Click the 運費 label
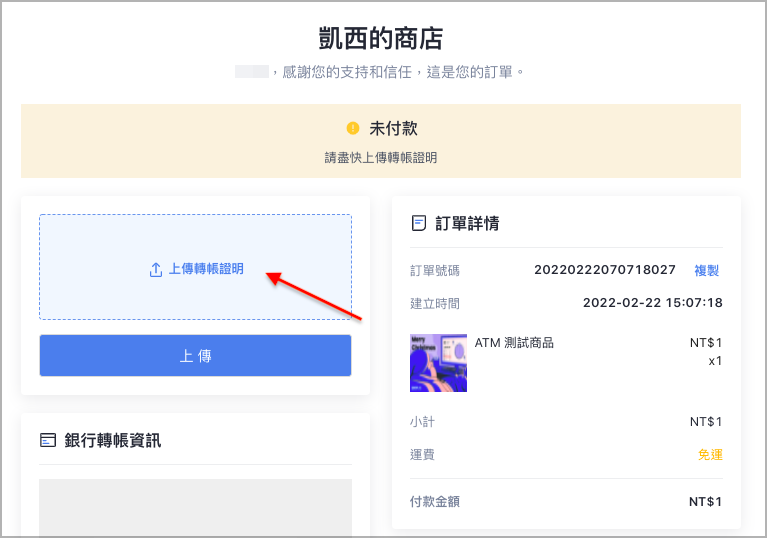 tap(422, 455)
